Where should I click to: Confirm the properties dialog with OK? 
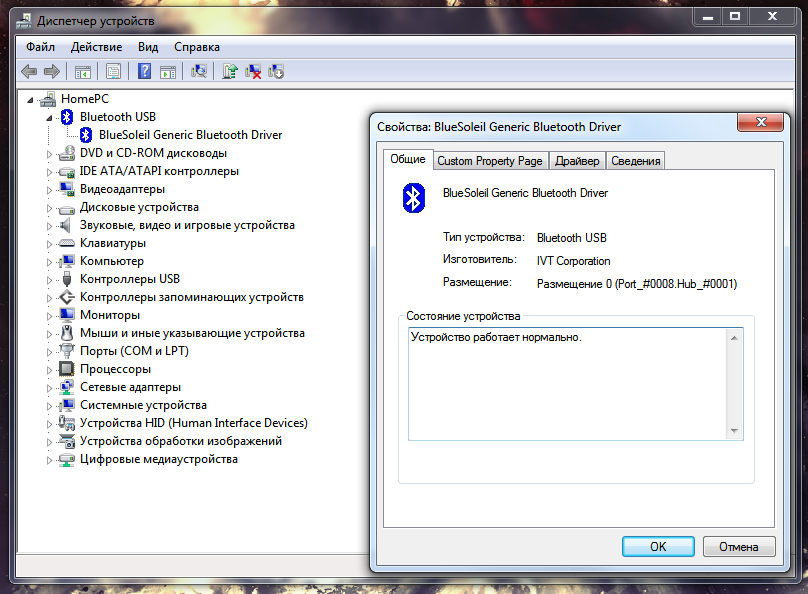point(658,547)
